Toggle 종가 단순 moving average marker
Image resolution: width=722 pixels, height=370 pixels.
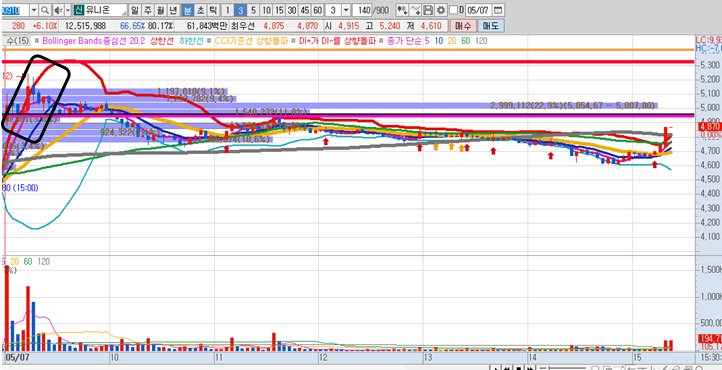click(382, 41)
